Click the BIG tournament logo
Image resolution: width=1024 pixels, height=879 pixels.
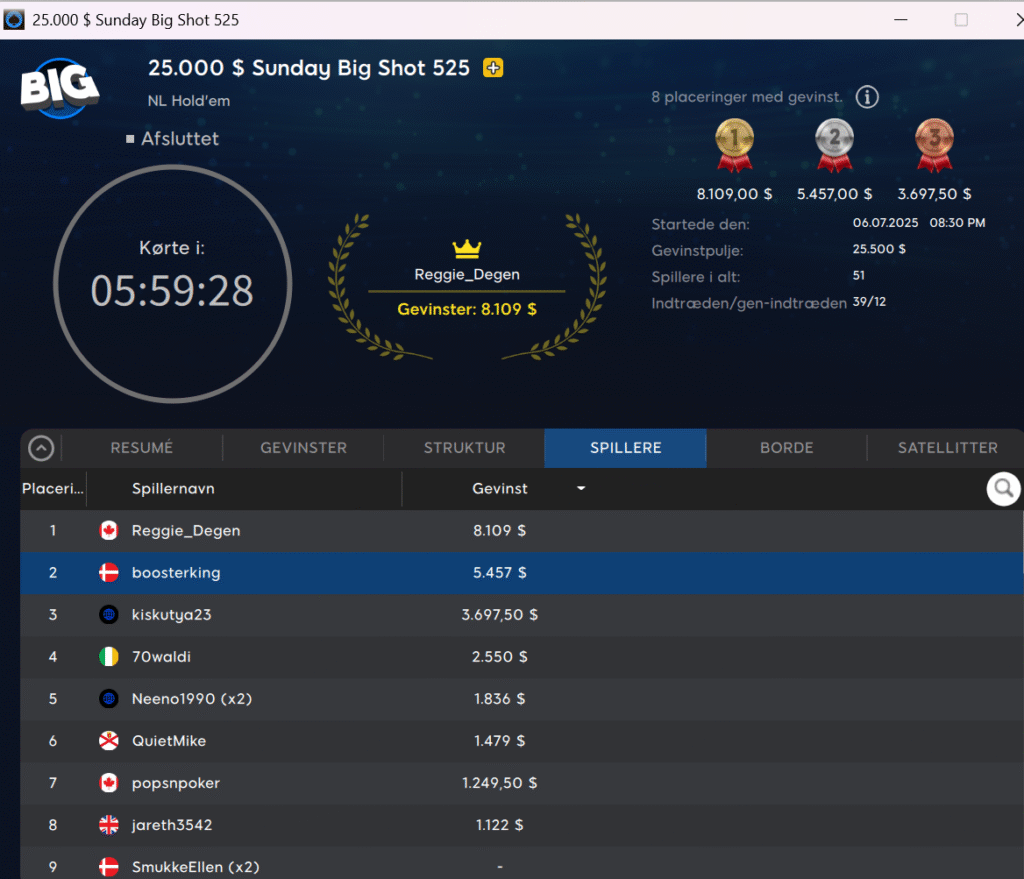coord(60,87)
